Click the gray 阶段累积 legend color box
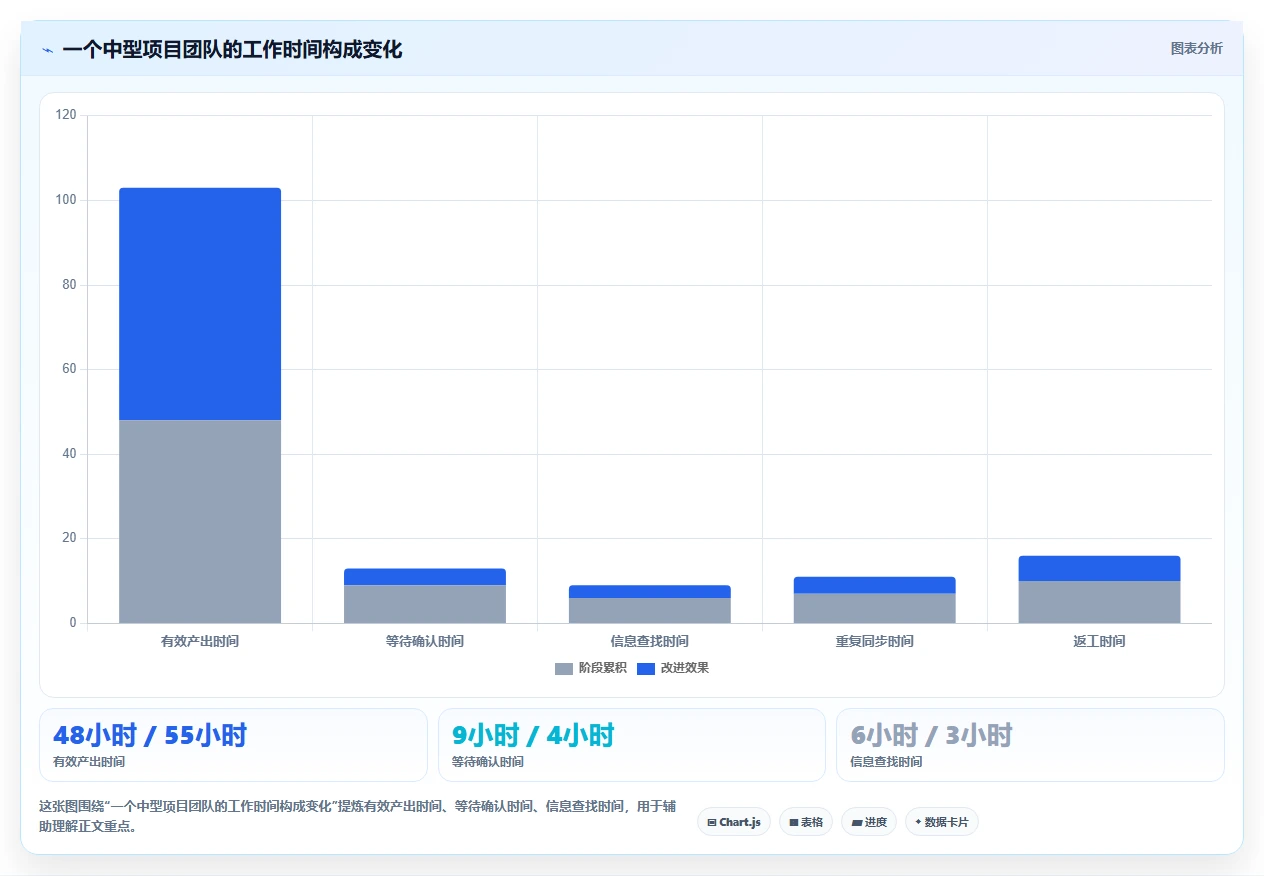Image resolution: width=1264 pixels, height=876 pixels. 564,668
